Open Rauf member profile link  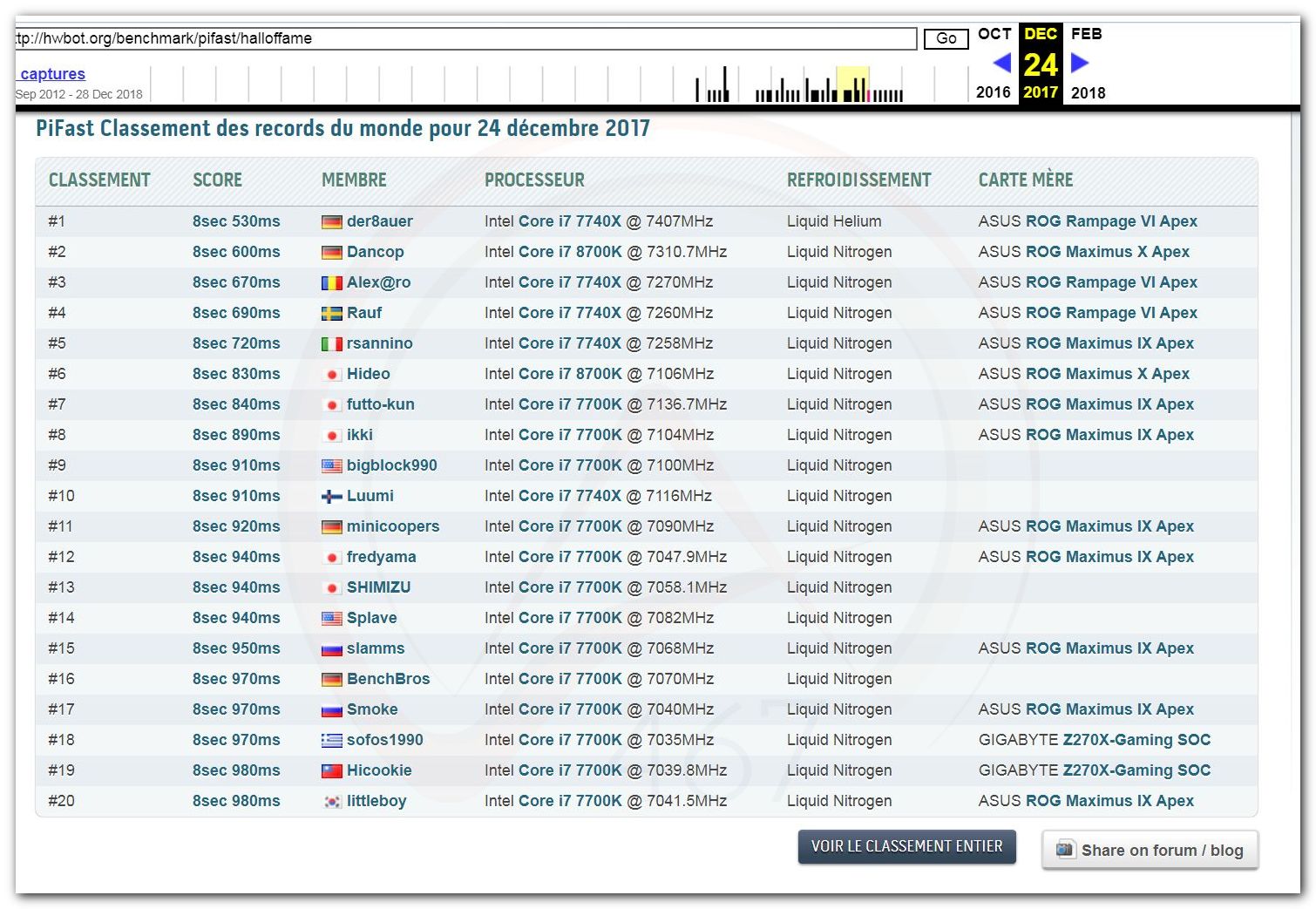pyautogui.click(x=364, y=313)
